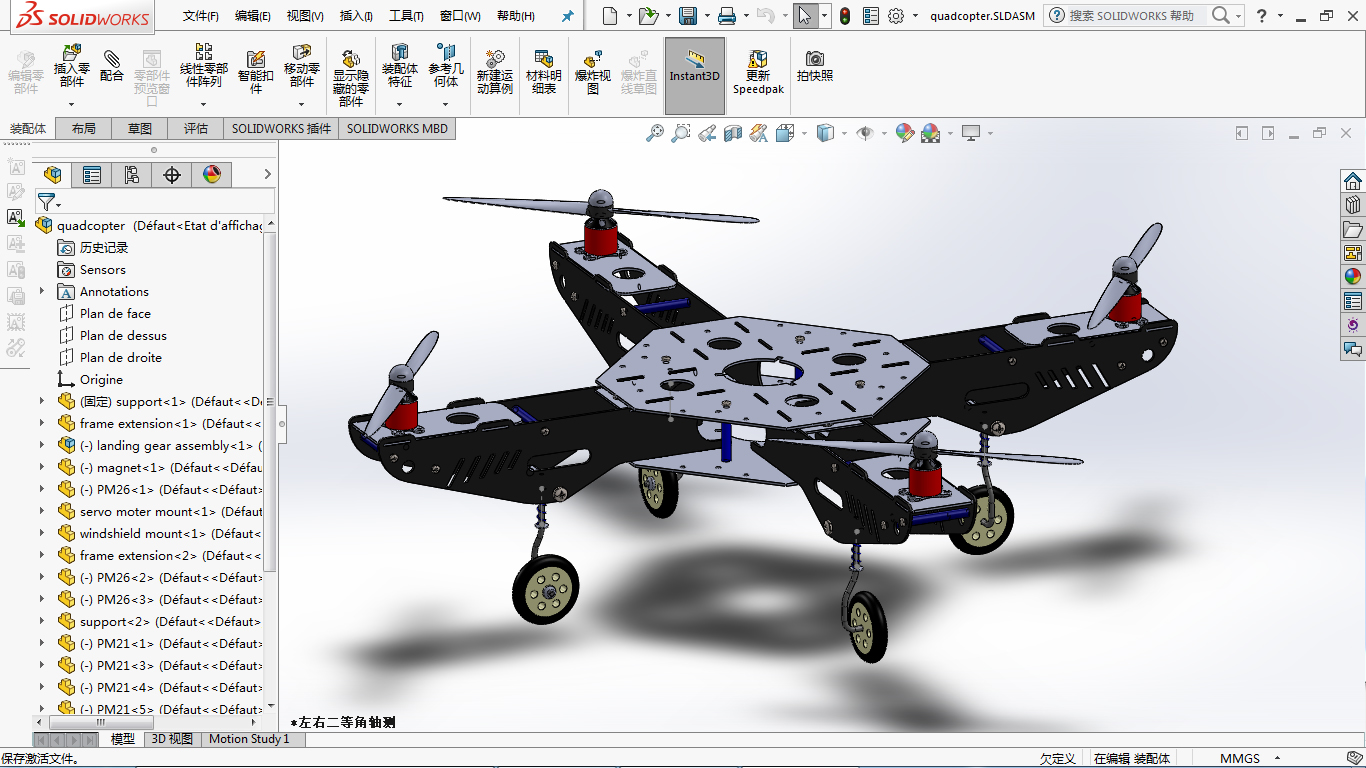Switch to the 评估 tab

click(x=196, y=128)
